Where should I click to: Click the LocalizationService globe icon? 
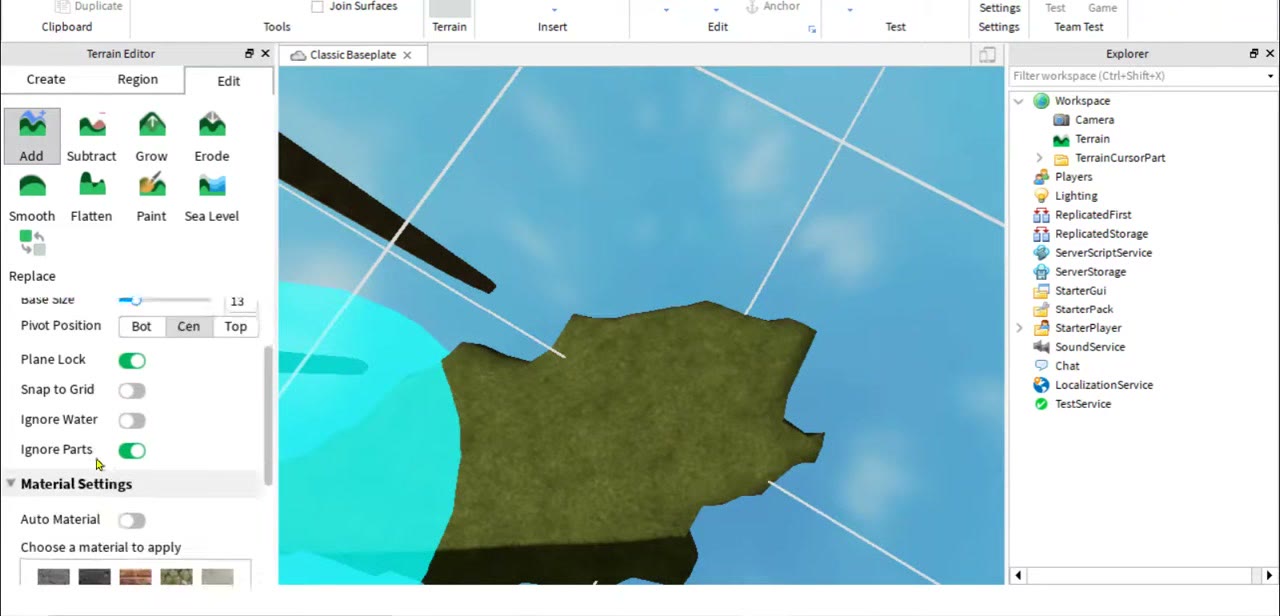tap(1041, 385)
